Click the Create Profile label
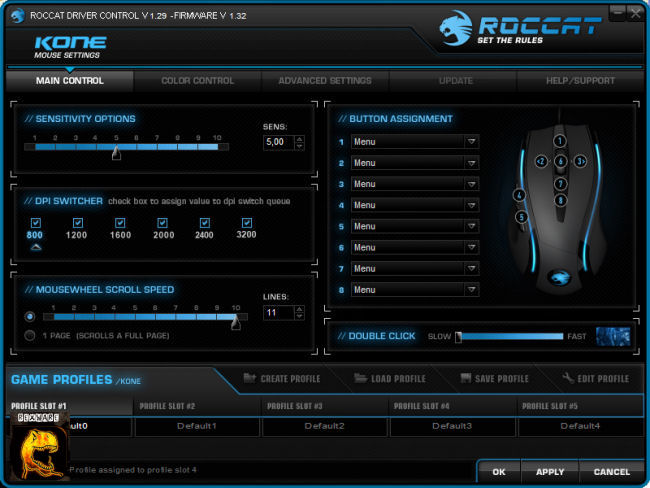The height and width of the screenshot is (488, 650). (290, 379)
